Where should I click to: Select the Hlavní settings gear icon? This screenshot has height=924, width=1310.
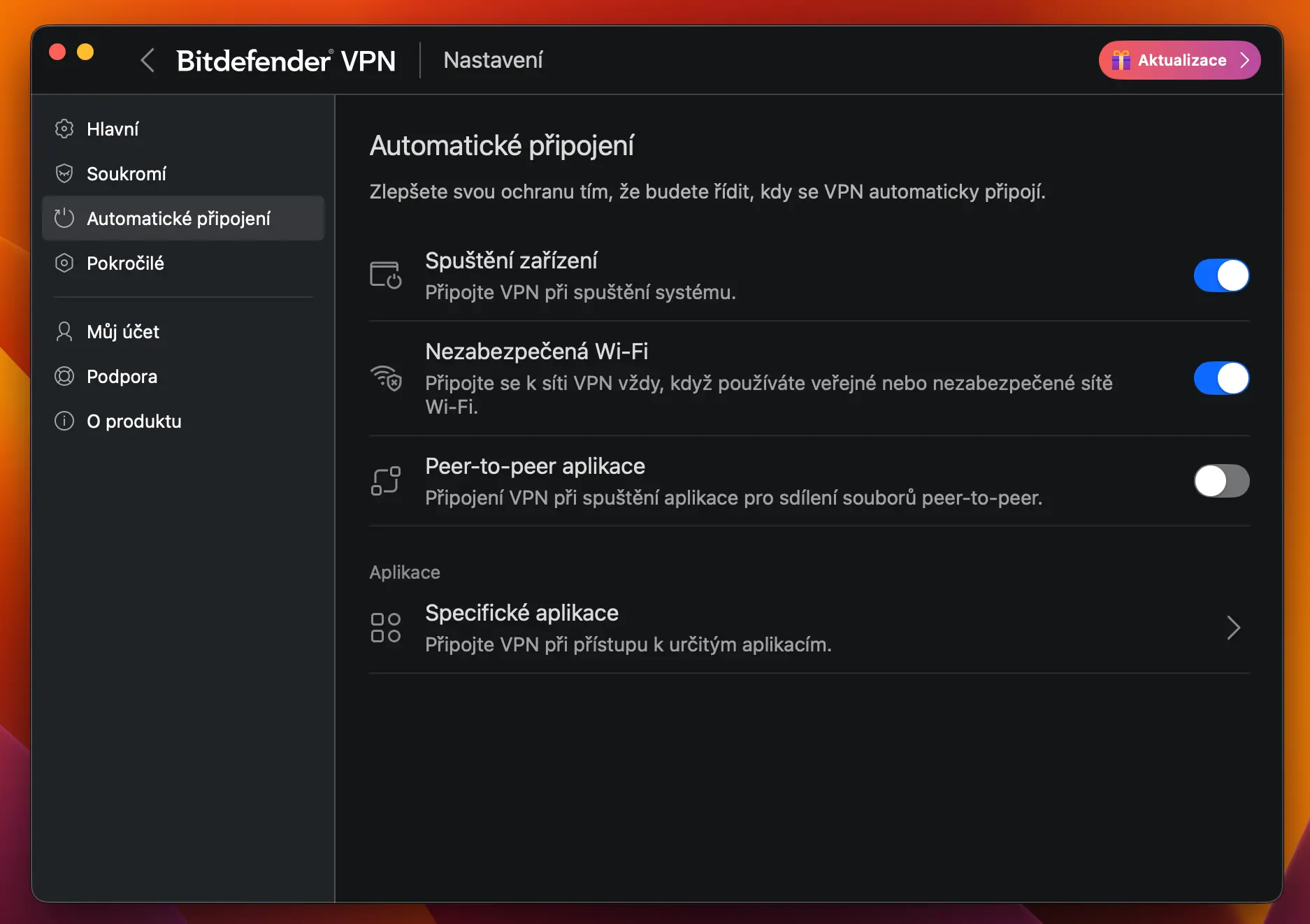64,129
